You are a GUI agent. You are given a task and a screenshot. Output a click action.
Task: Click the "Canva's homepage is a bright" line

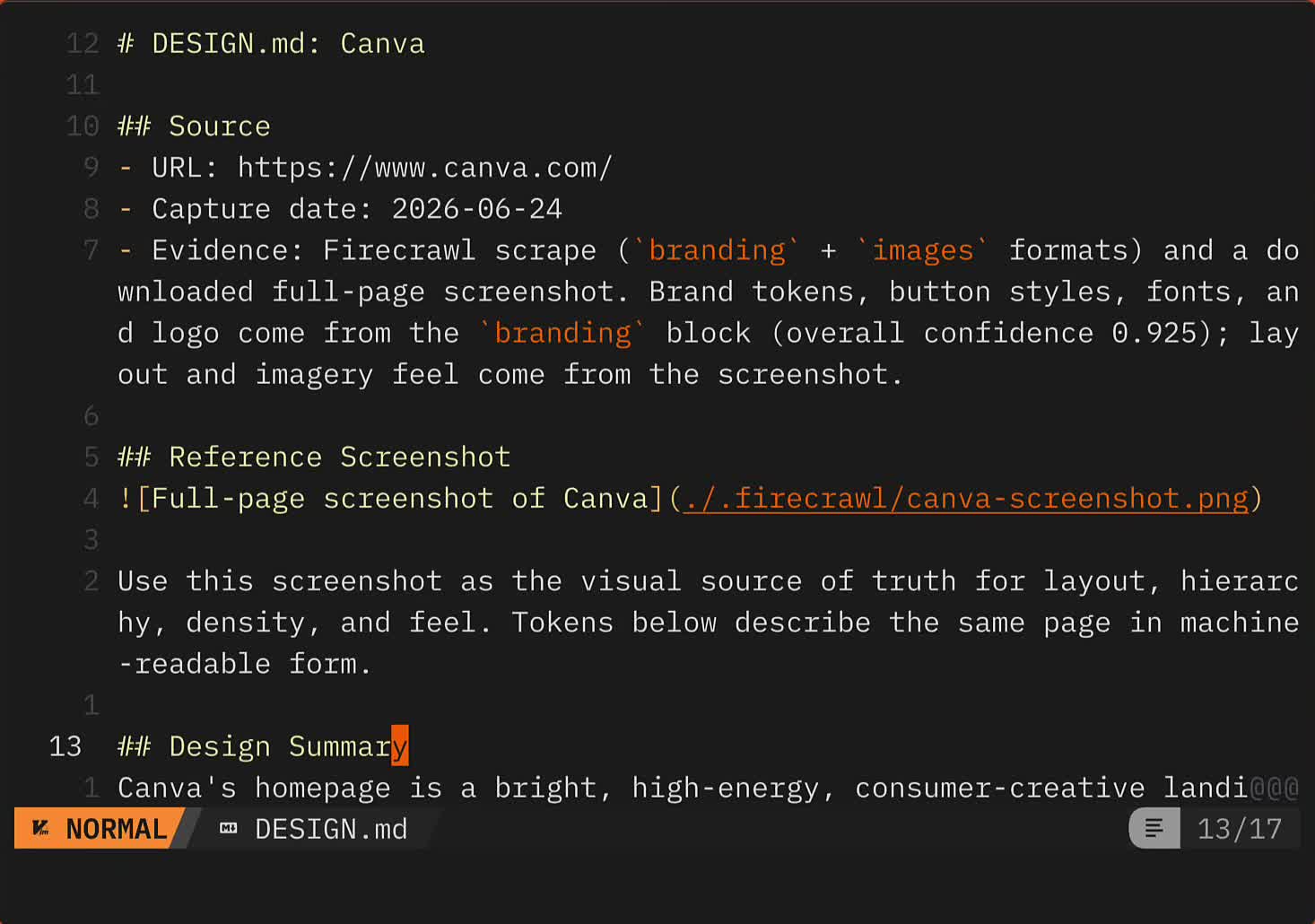[x=708, y=787]
